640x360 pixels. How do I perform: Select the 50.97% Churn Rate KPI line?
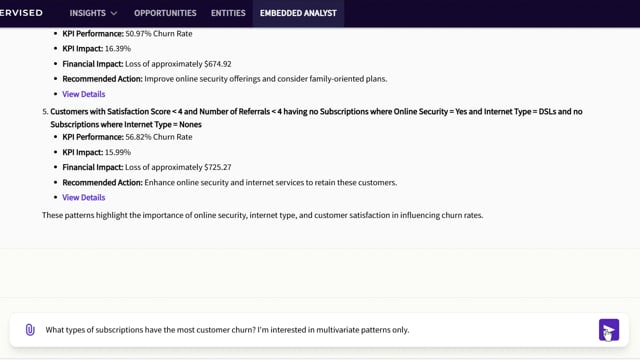pyautogui.click(x=127, y=33)
